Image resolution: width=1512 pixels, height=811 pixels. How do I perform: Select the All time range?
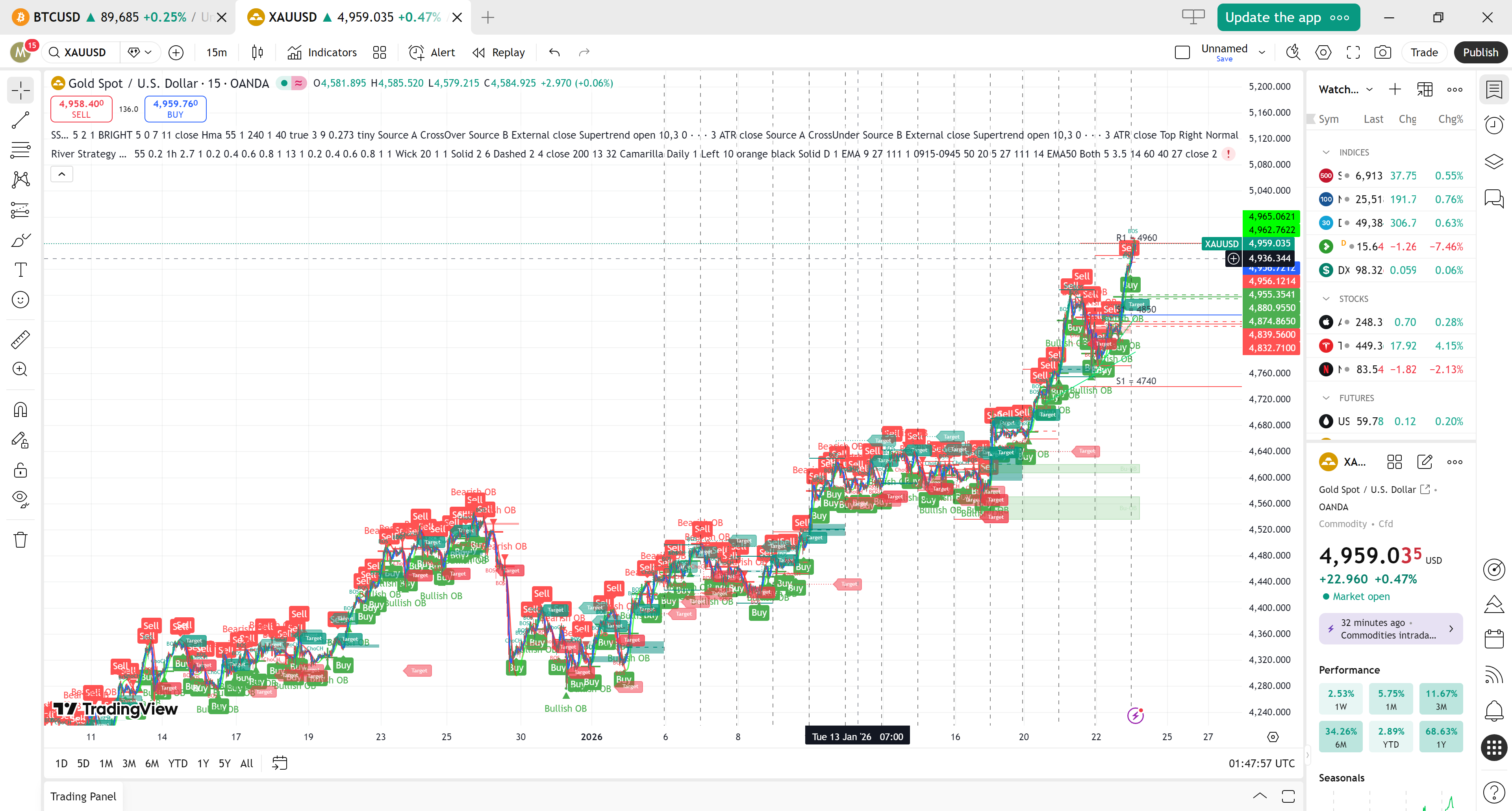coord(246,763)
